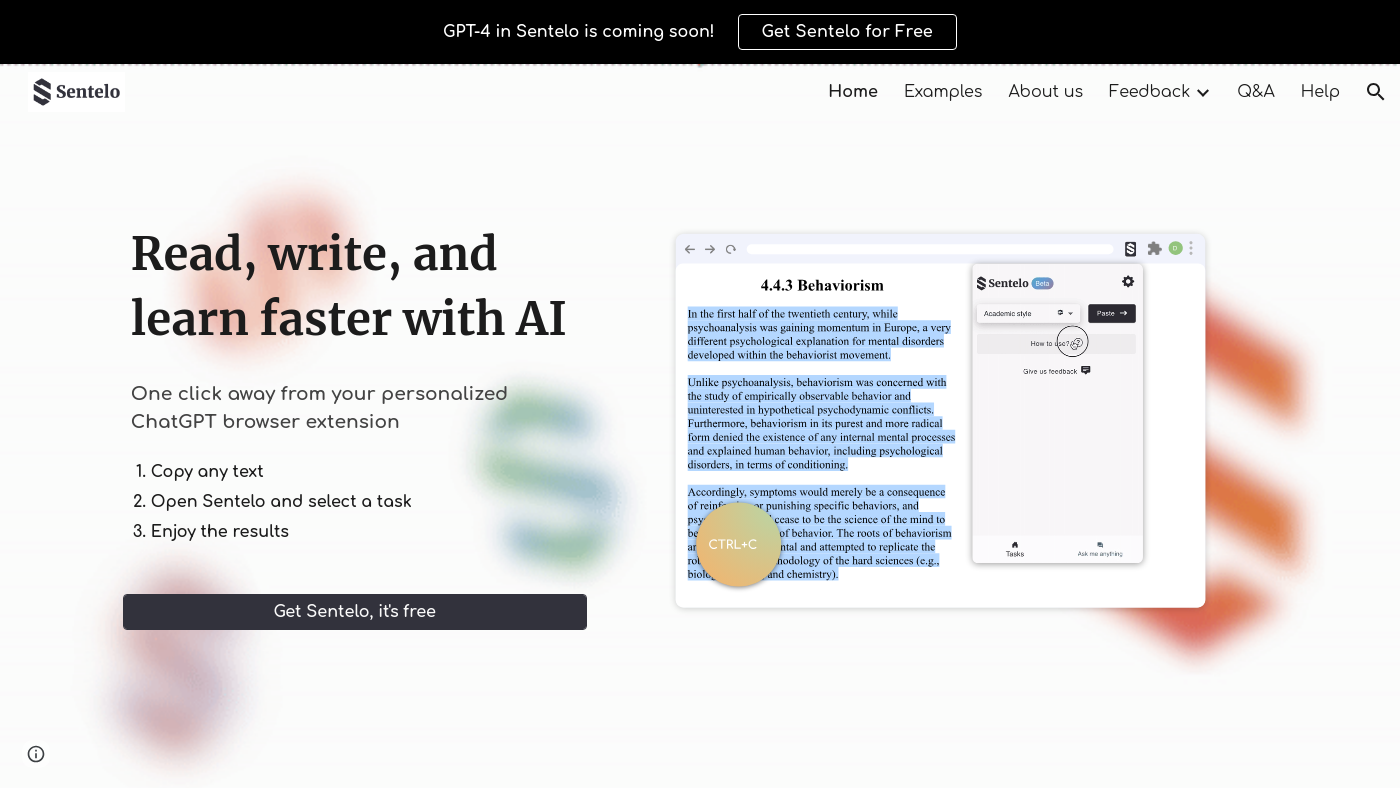Click the puzzle-piece extensions icon in demo browser
Viewport: 1400px width, 788px height.
point(1154,248)
